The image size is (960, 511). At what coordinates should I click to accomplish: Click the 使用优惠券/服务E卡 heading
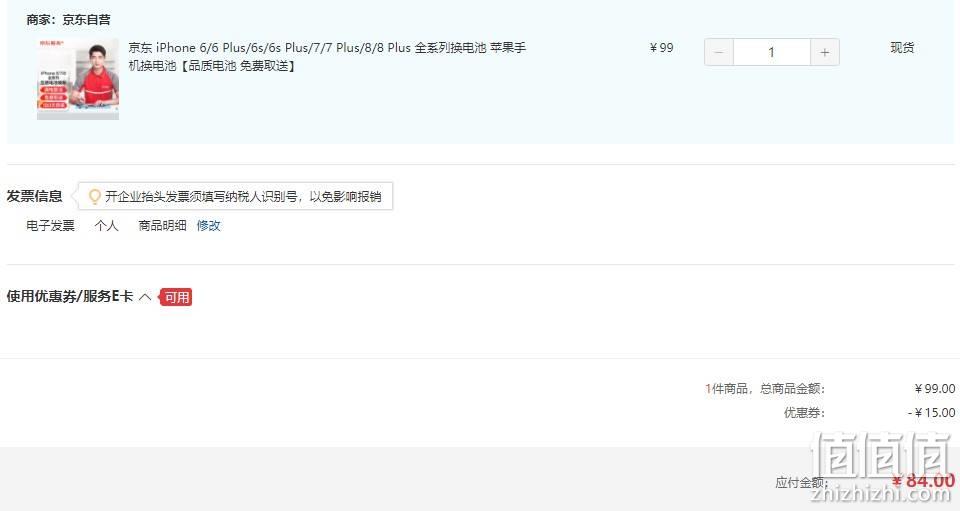[x=70, y=296]
